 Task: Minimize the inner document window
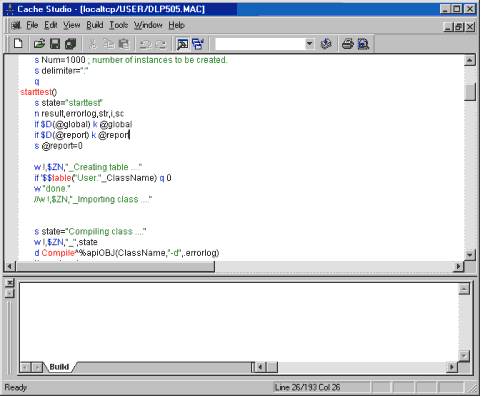[x=449, y=27]
